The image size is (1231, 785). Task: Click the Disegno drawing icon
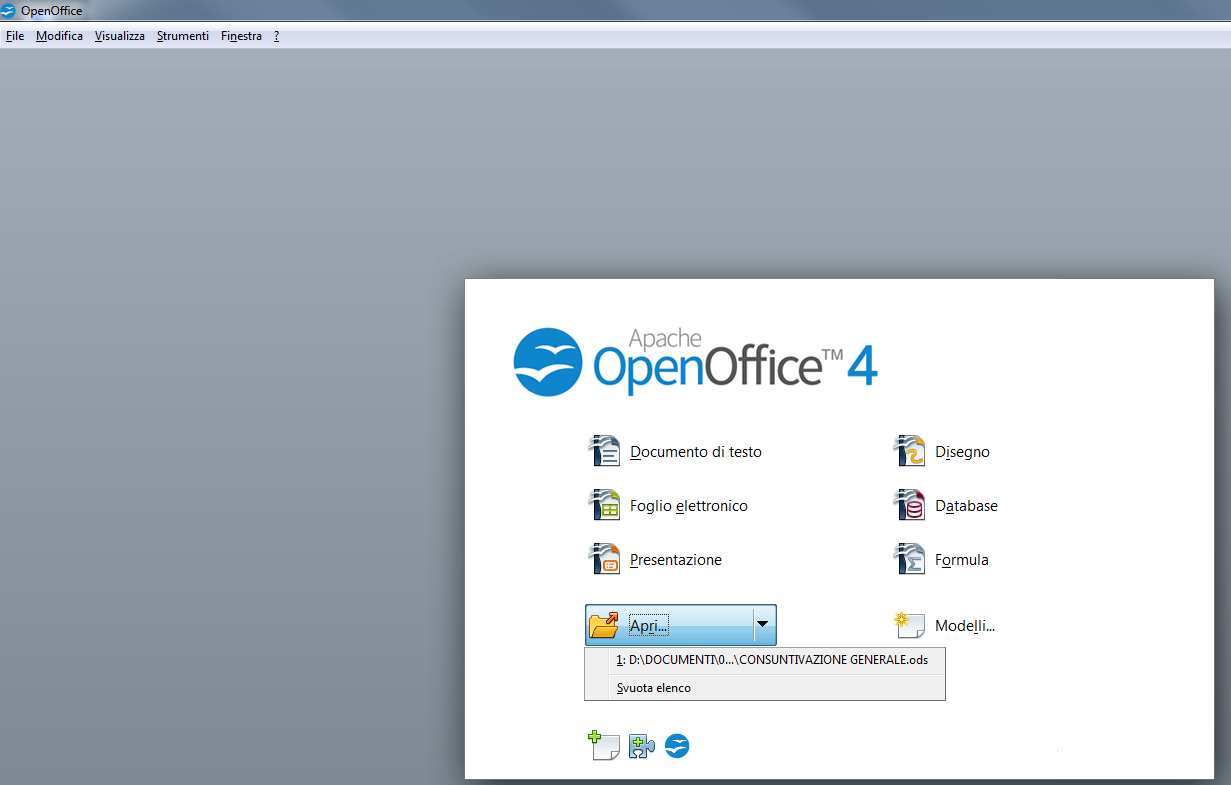click(909, 451)
